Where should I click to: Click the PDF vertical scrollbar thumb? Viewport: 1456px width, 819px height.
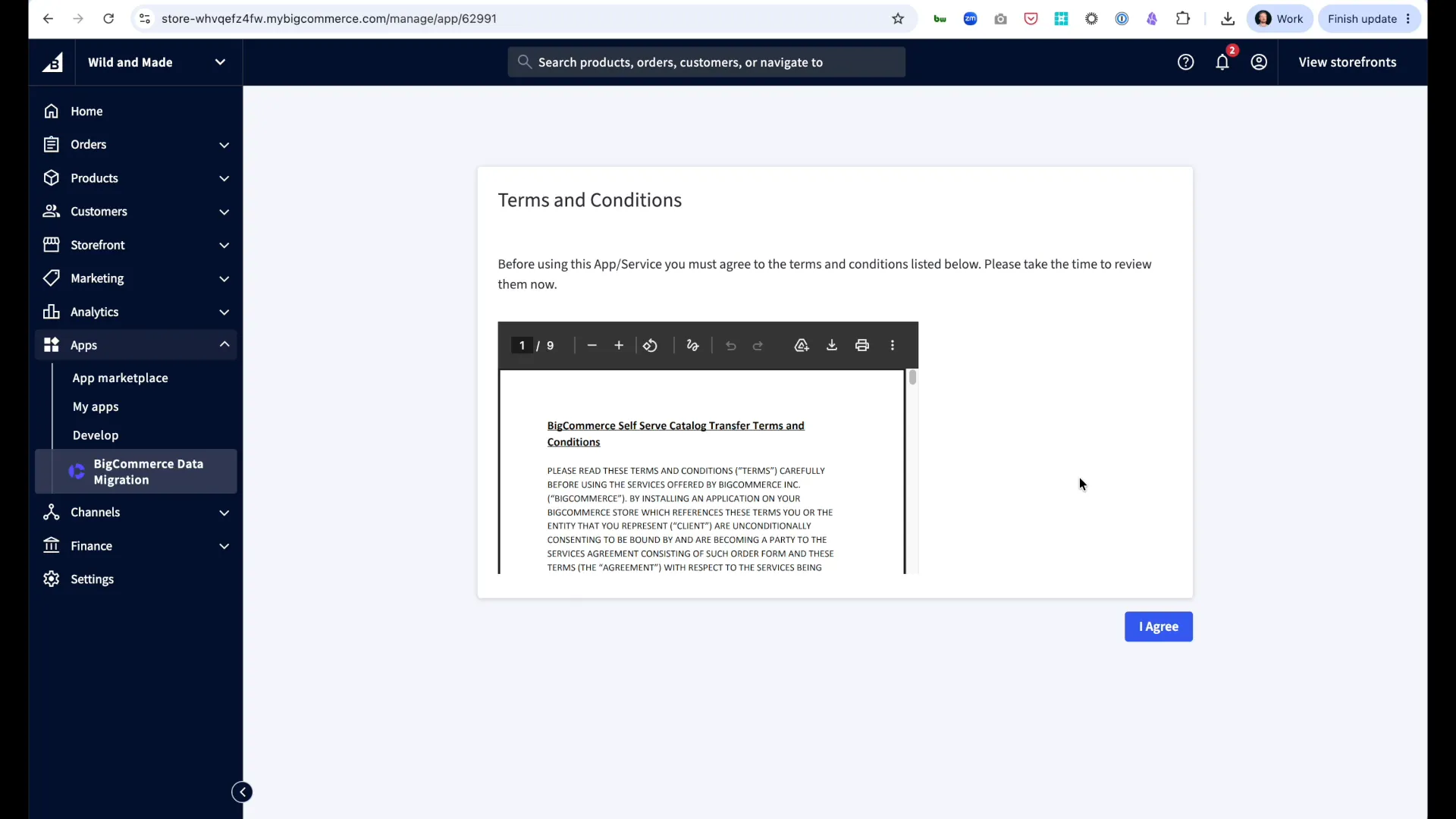coord(912,377)
